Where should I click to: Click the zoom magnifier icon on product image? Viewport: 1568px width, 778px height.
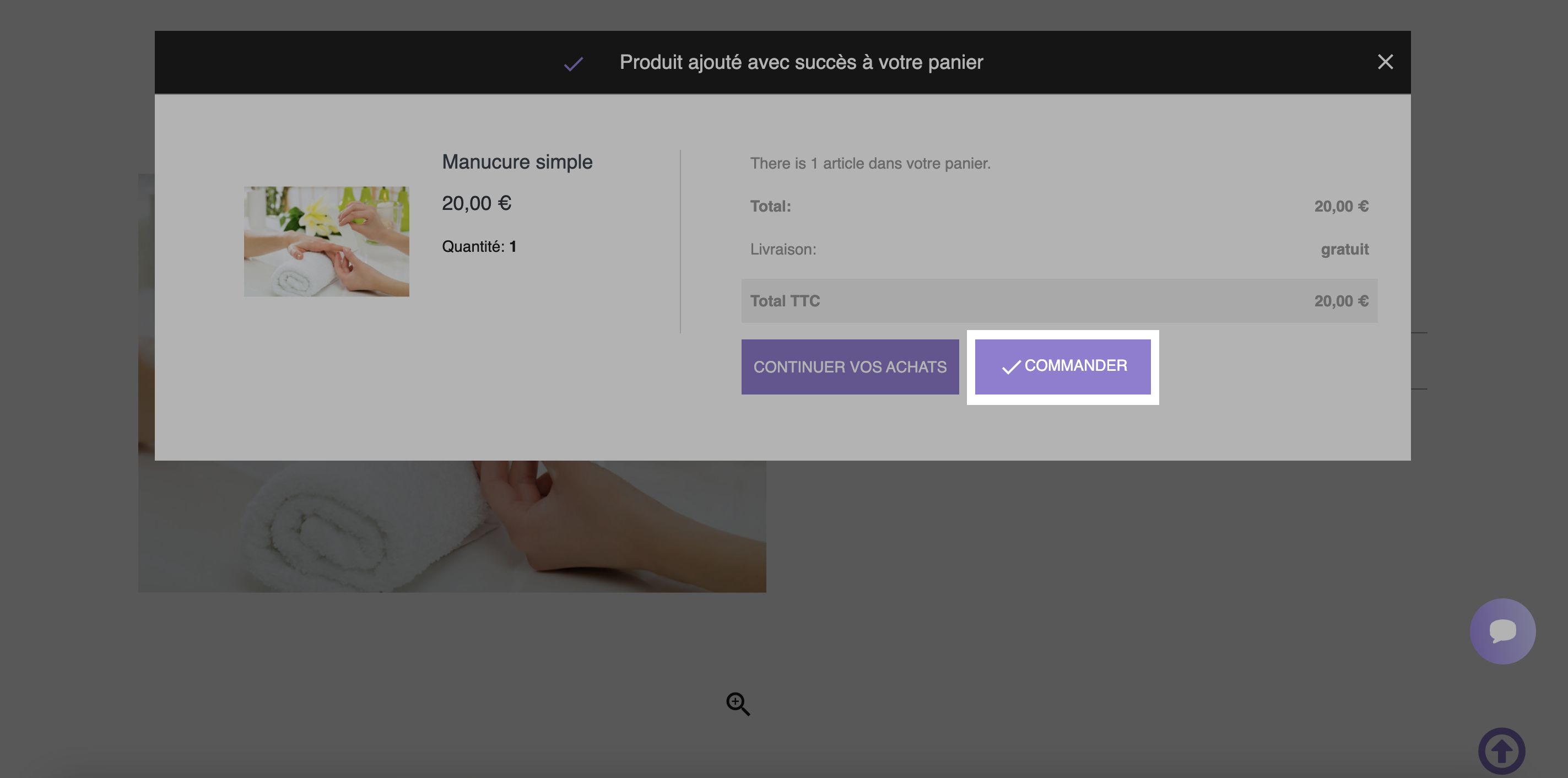click(738, 703)
